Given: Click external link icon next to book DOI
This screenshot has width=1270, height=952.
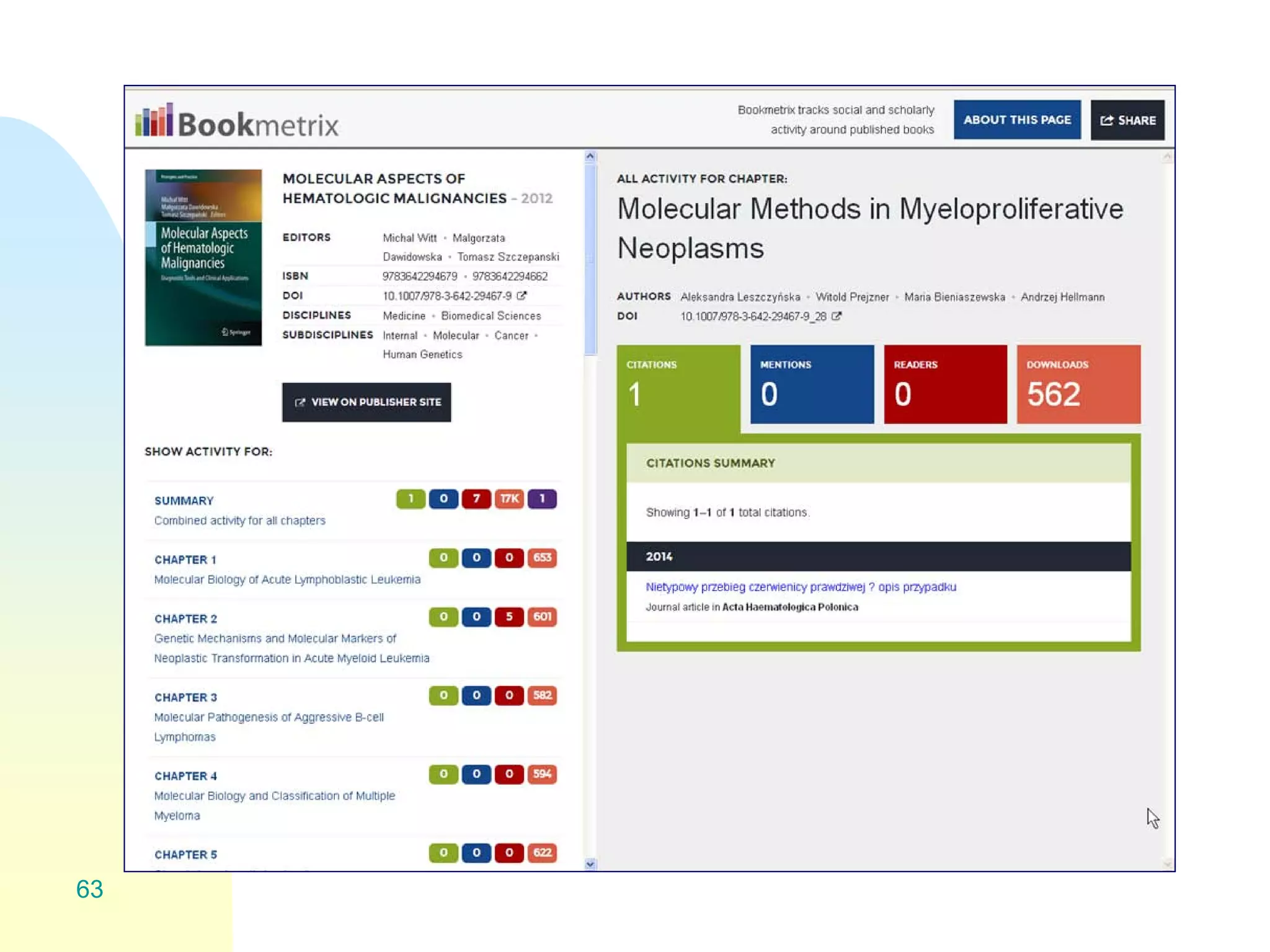Looking at the screenshot, I should click(522, 296).
